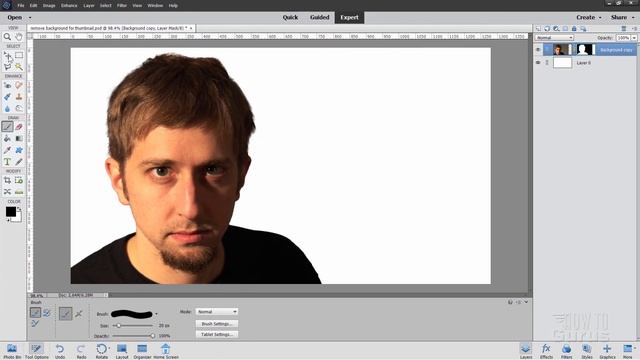Click the Undo button
The image size is (640, 360).
[x=60, y=351]
